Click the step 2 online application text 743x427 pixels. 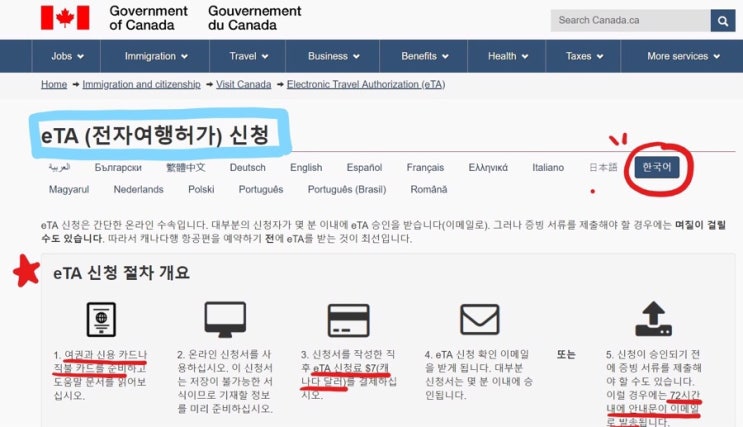click(225, 382)
